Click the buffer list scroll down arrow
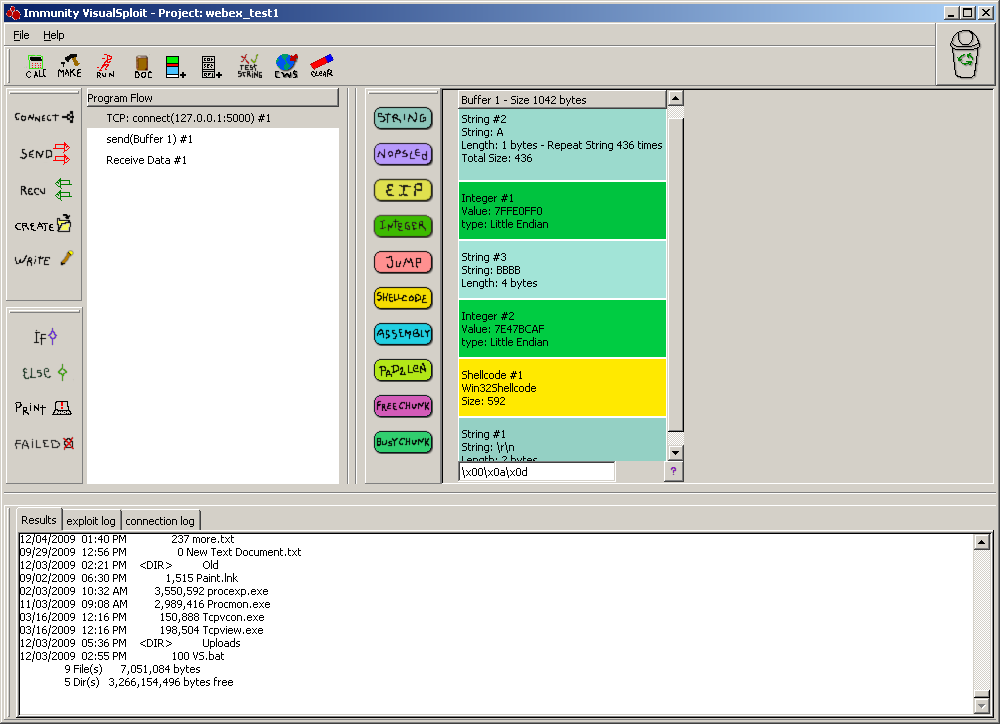Image resolution: width=1000 pixels, height=724 pixels. (x=675, y=453)
